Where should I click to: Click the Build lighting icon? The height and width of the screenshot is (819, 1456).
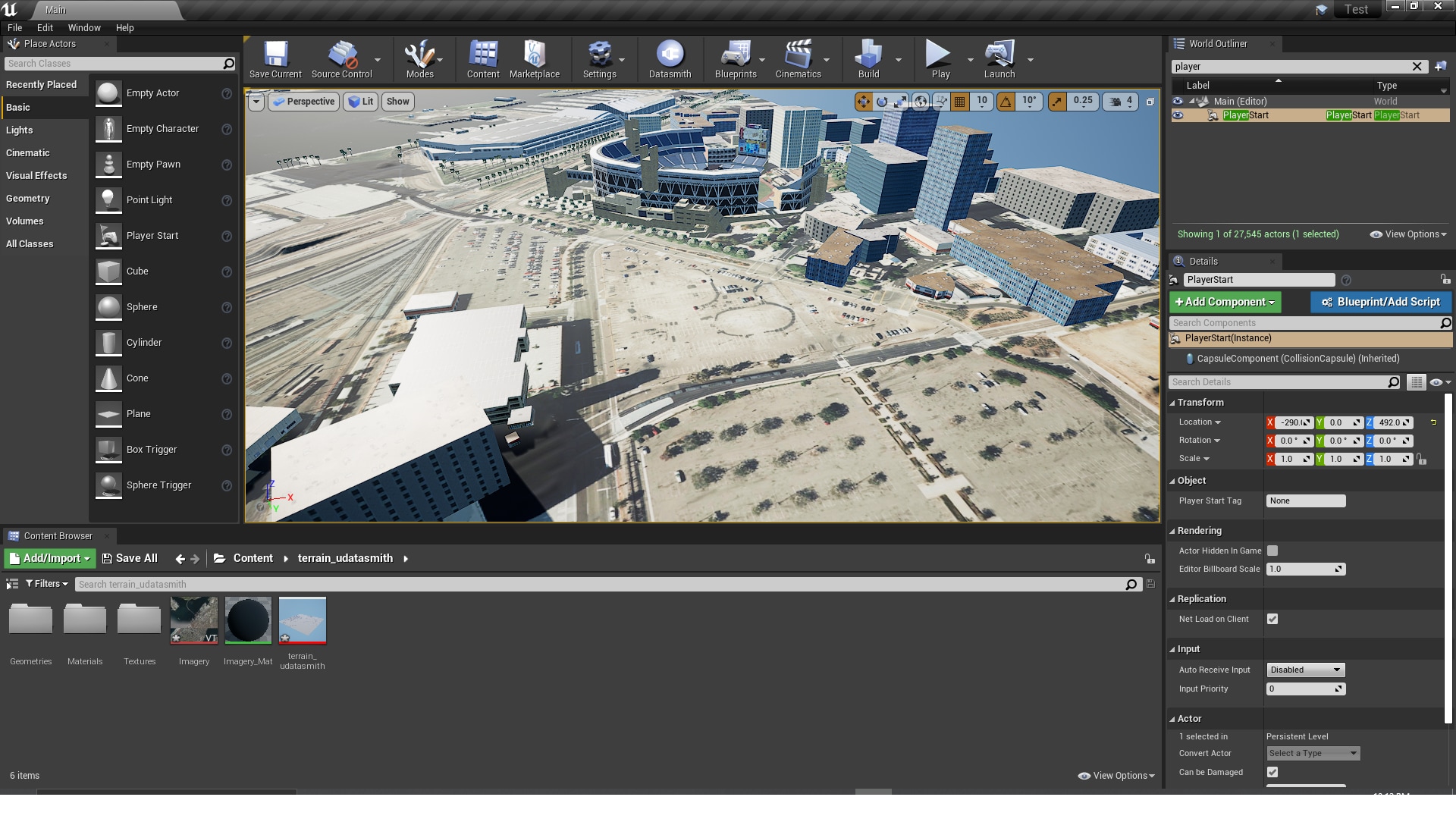(x=868, y=59)
